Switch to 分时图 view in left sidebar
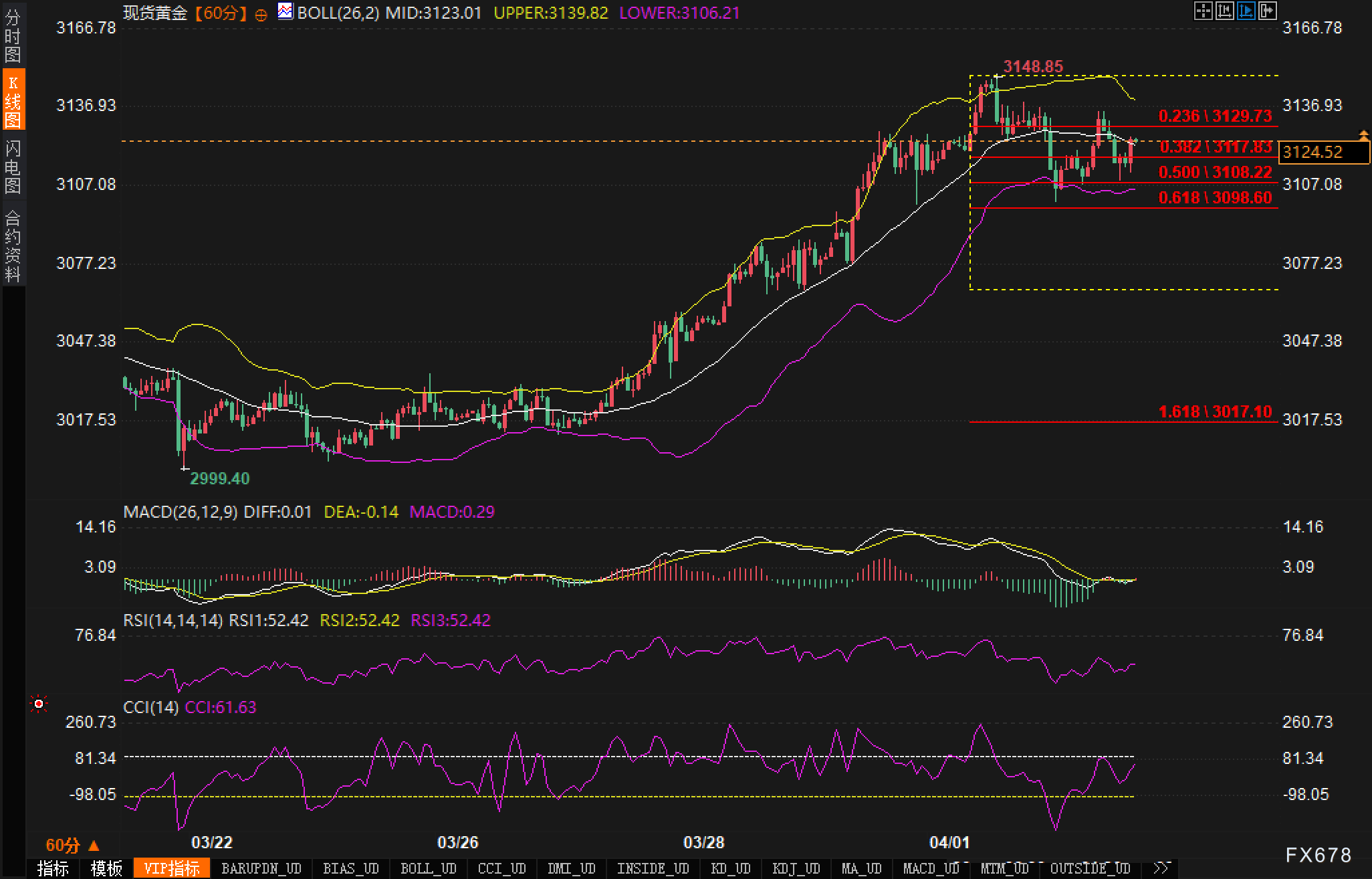The width and height of the screenshot is (1372, 879). [13, 36]
